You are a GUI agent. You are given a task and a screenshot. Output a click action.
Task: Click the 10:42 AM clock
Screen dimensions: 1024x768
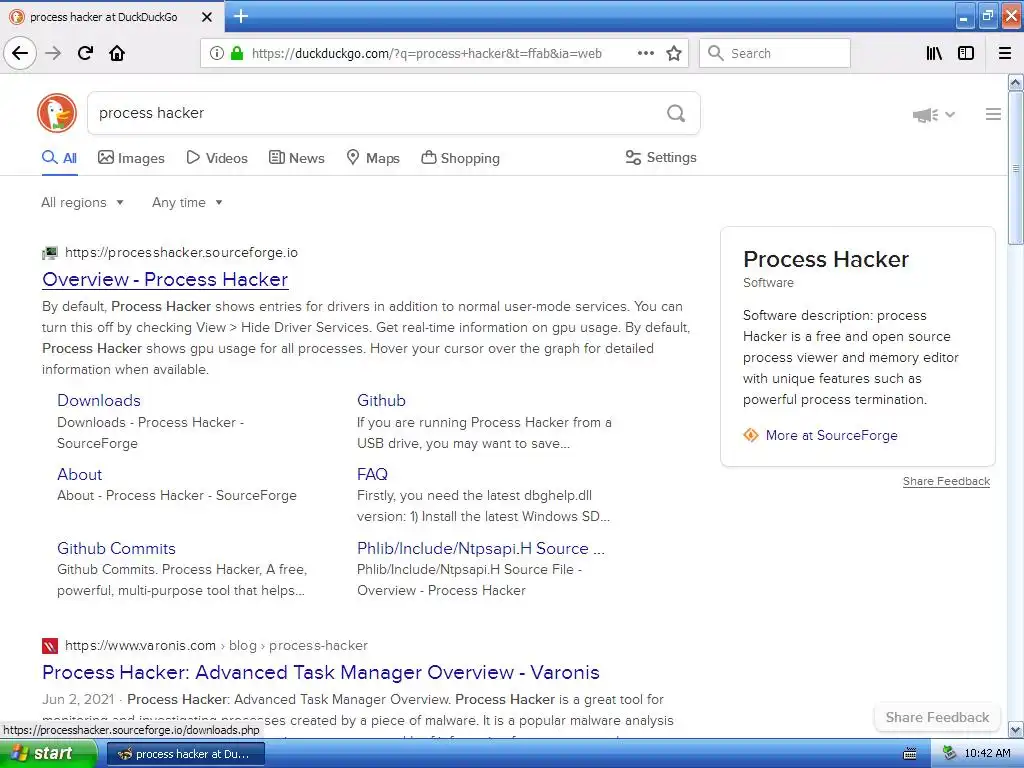pos(987,754)
